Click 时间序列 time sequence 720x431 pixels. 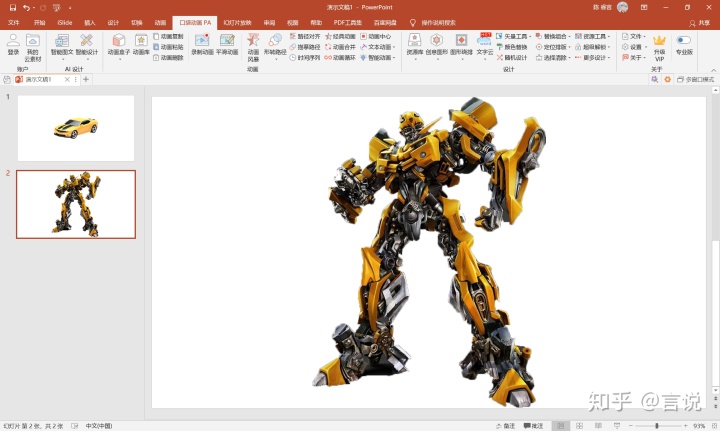pos(305,57)
